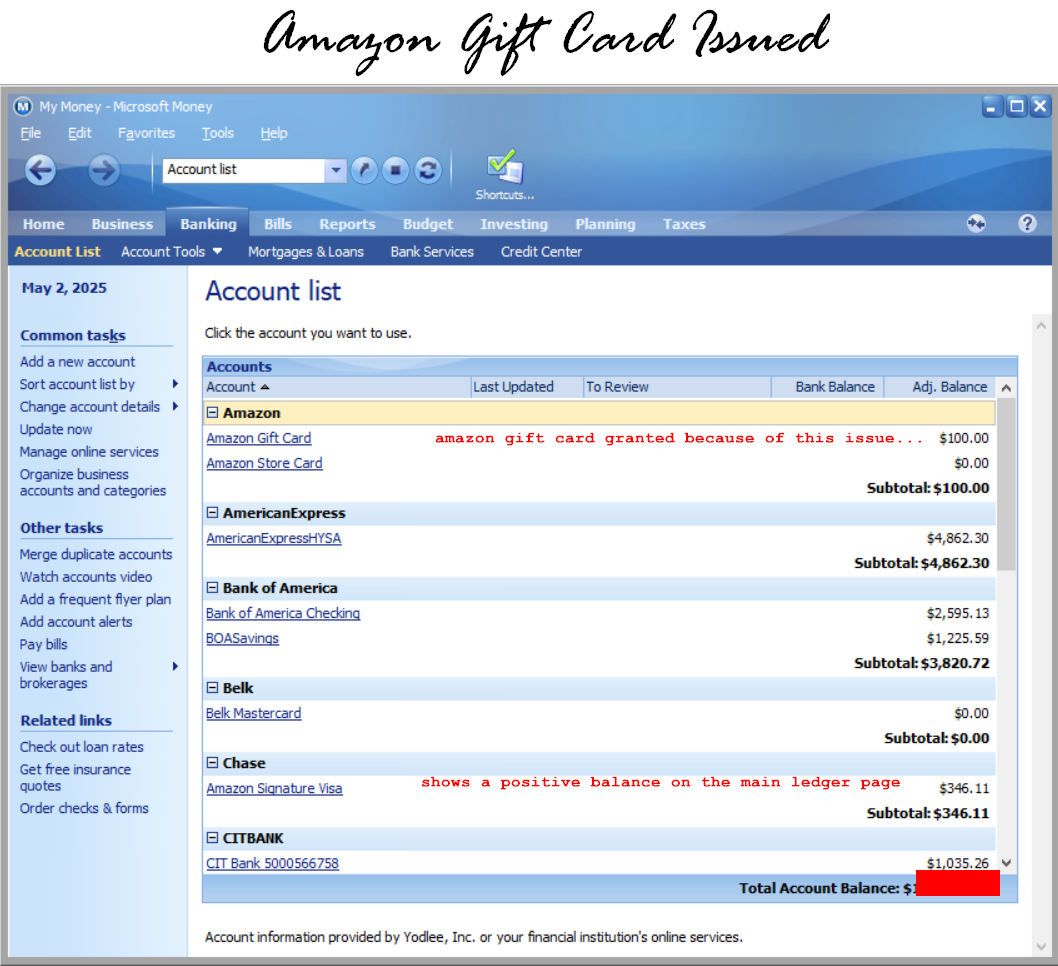Expand the Change account details submenu arrow

175,406
